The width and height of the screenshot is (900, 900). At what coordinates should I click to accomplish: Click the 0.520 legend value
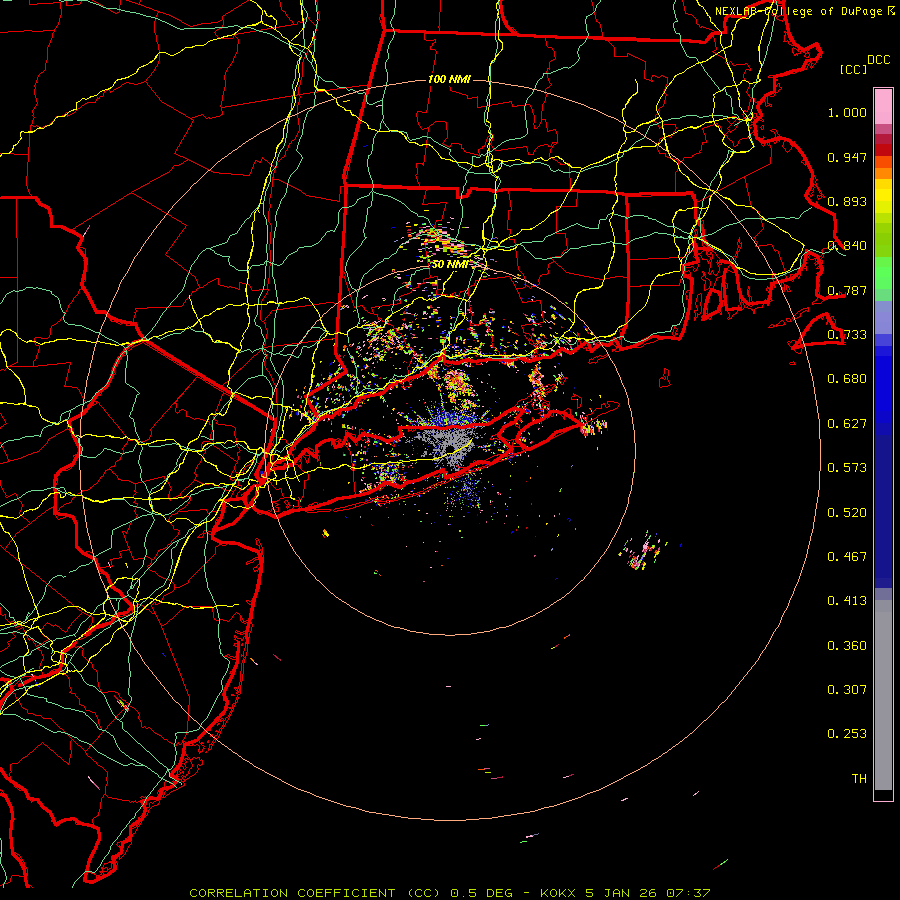pos(847,513)
